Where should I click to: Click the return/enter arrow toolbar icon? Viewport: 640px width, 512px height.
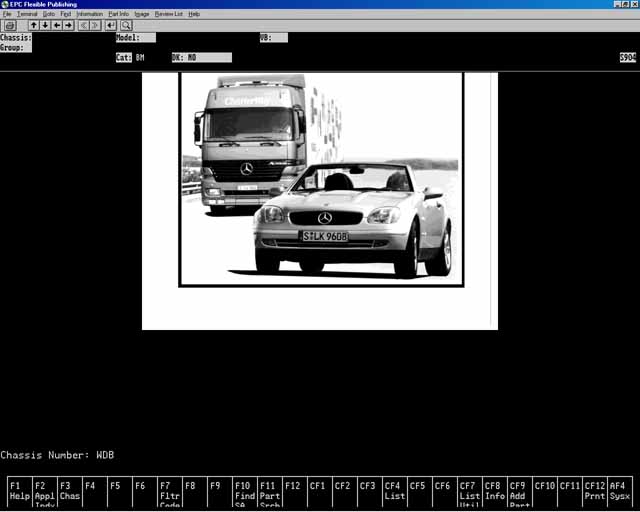[111, 26]
